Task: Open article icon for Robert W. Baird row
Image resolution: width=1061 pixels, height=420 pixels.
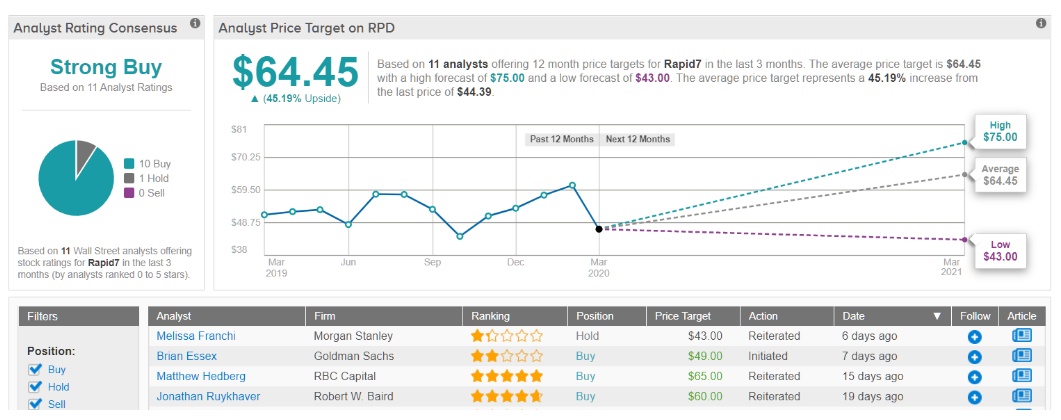Action: click(x=1021, y=397)
